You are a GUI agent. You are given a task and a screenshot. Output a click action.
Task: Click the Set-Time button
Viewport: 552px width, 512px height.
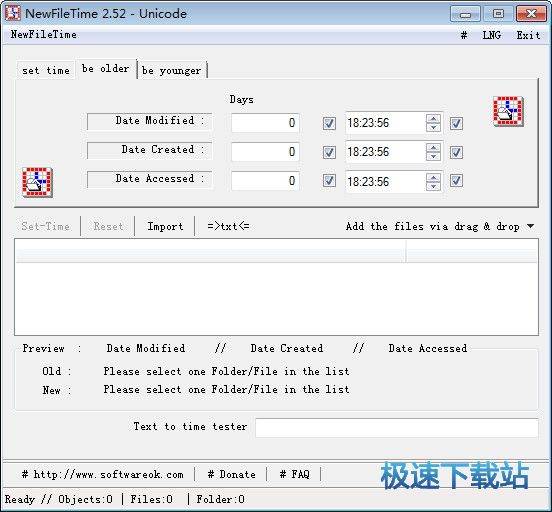point(46,226)
